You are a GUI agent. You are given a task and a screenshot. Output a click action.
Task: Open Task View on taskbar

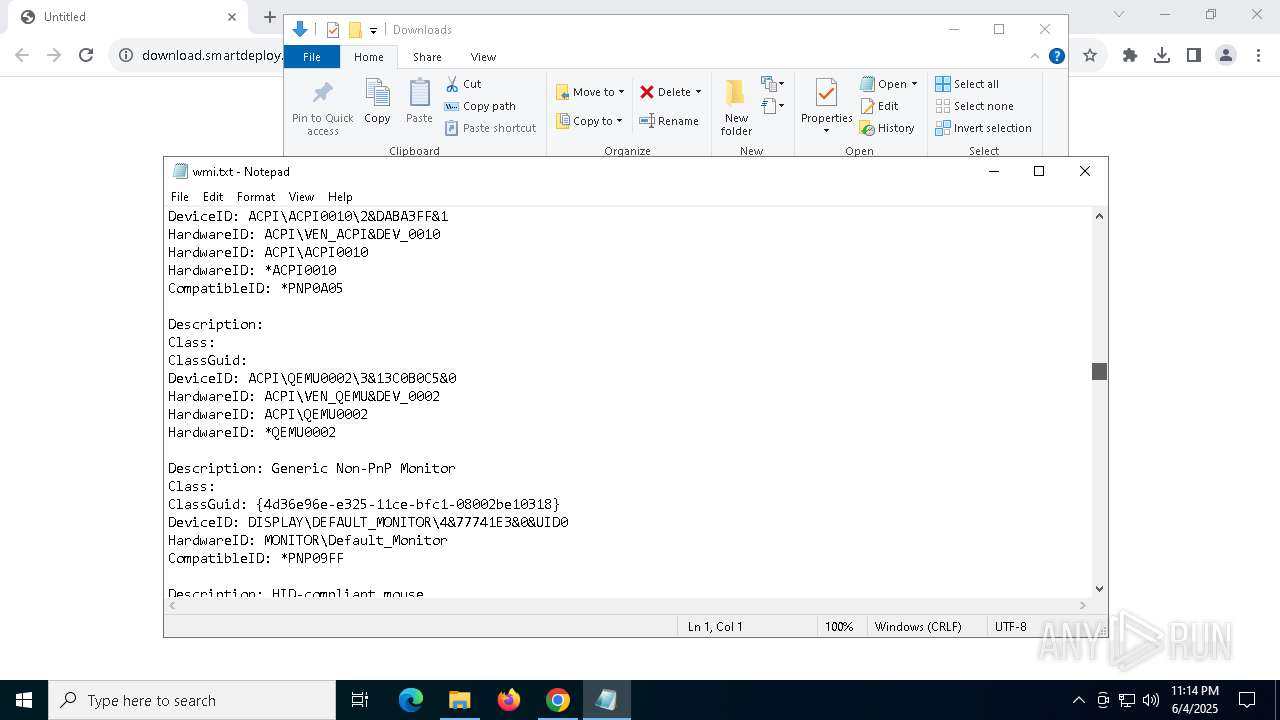[360, 700]
